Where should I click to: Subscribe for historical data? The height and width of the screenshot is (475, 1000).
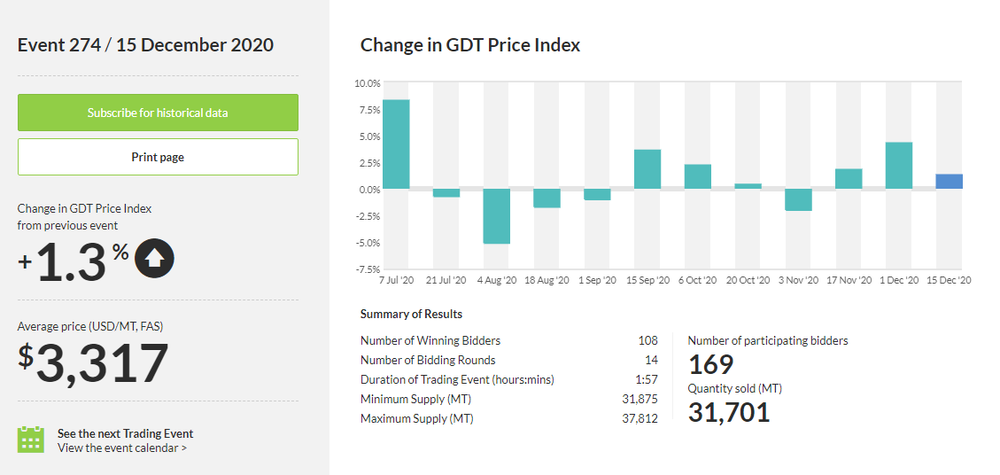click(158, 113)
